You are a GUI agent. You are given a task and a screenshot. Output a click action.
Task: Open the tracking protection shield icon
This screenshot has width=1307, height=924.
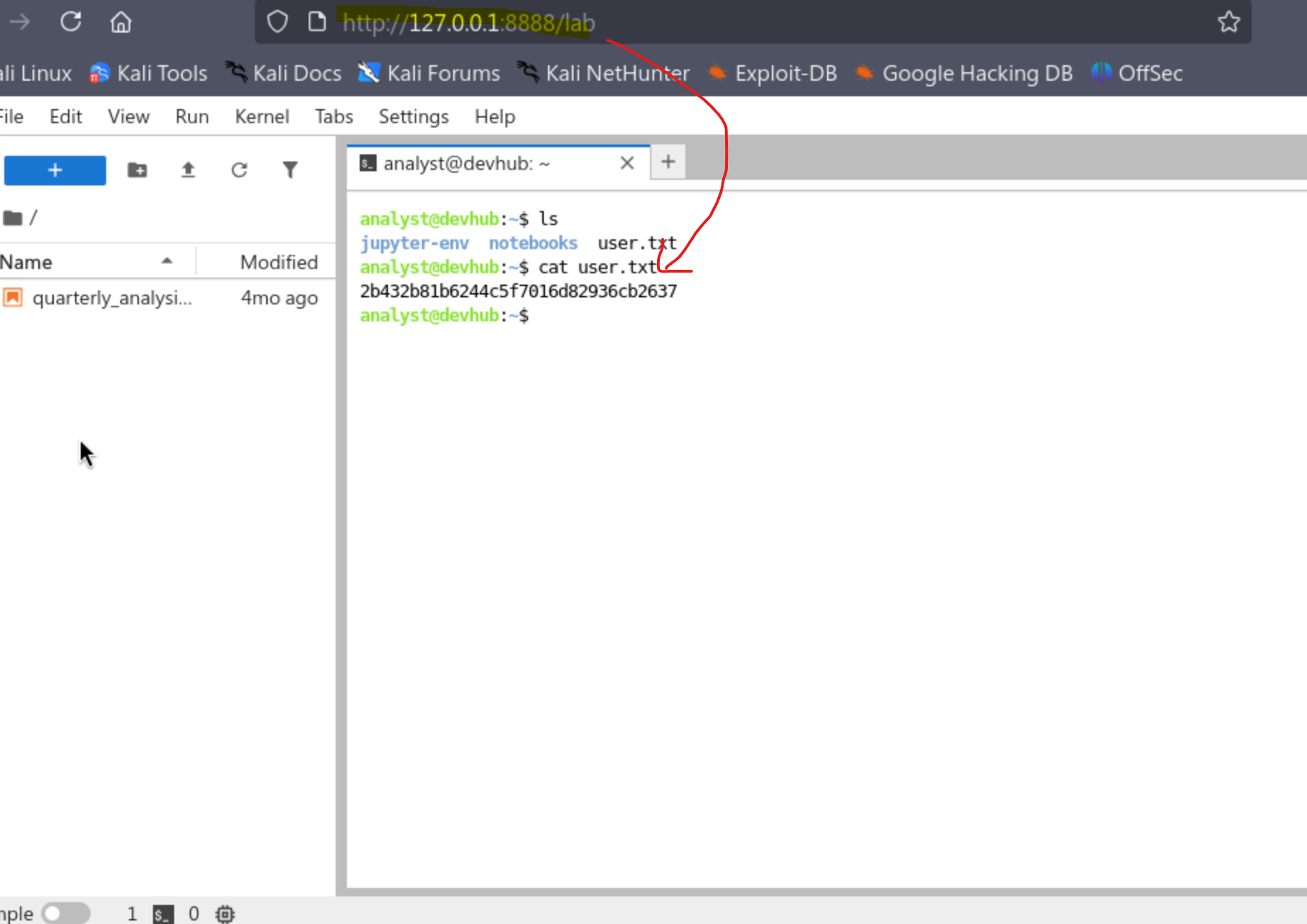point(277,22)
